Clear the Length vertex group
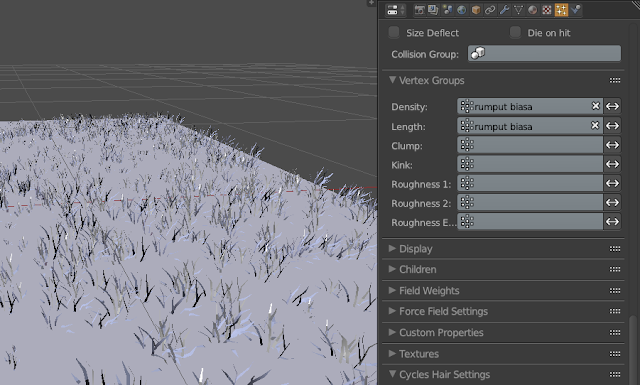The width and height of the screenshot is (640, 385). point(595,126)
